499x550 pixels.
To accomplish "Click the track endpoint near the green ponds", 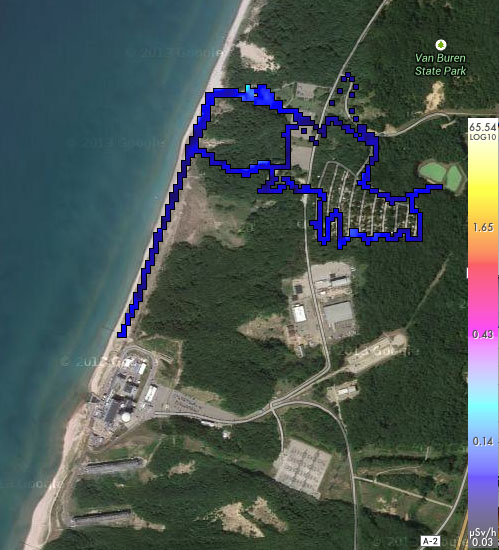I will click(437, 187).
